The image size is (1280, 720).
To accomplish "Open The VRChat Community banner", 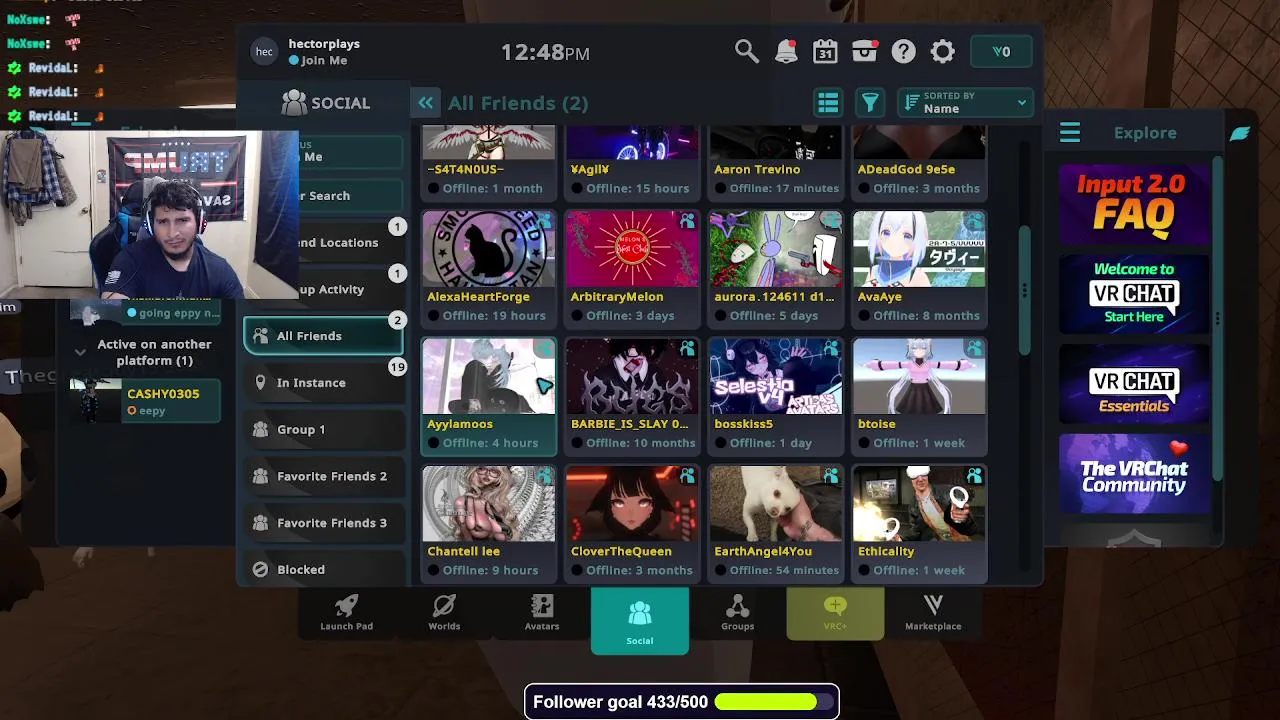I will click(x=1134, y=473).
